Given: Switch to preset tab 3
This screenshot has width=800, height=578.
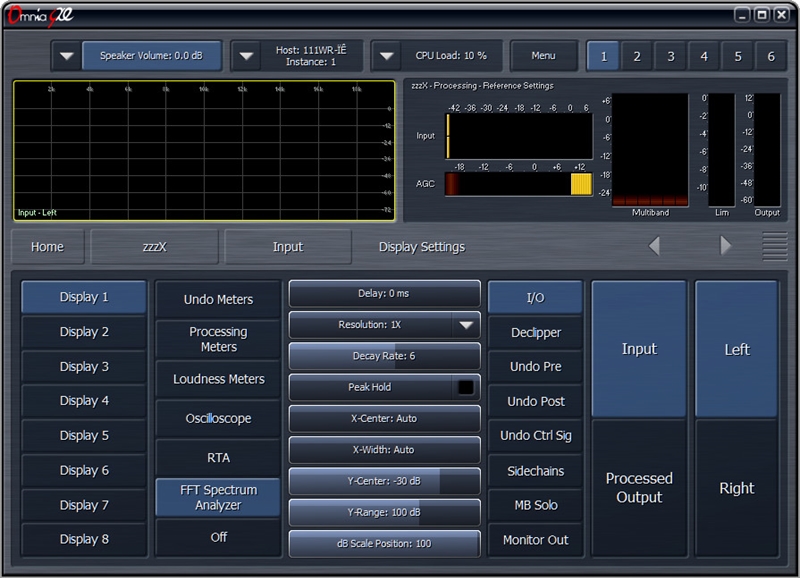Looking at the screenshot, I should point(670,56).
